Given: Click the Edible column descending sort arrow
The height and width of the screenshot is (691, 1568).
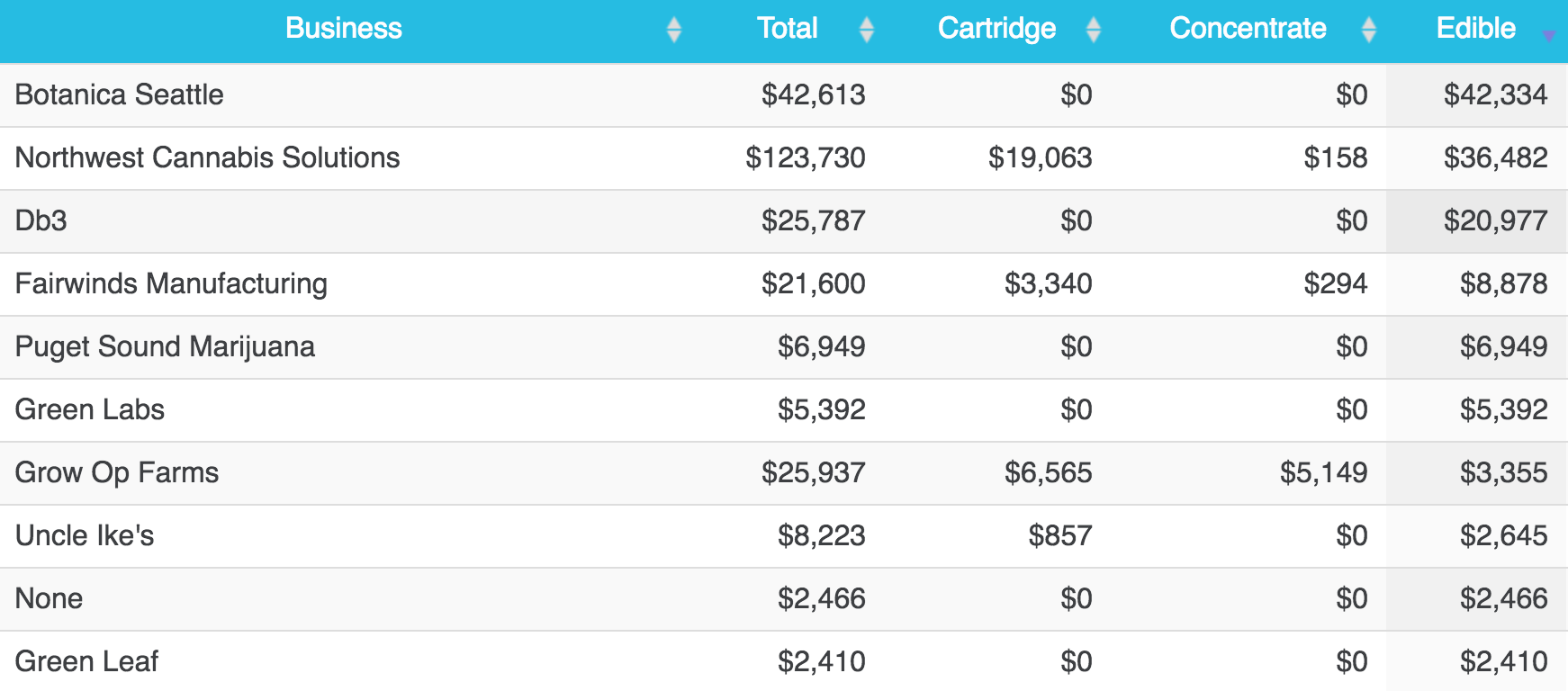Looking at the screenshot, I should click(x=1548, y=35).
